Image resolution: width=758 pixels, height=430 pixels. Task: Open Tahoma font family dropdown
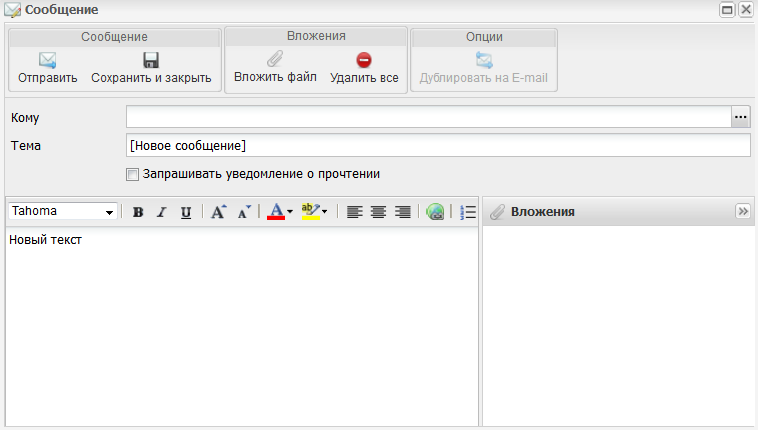[62, 211]
